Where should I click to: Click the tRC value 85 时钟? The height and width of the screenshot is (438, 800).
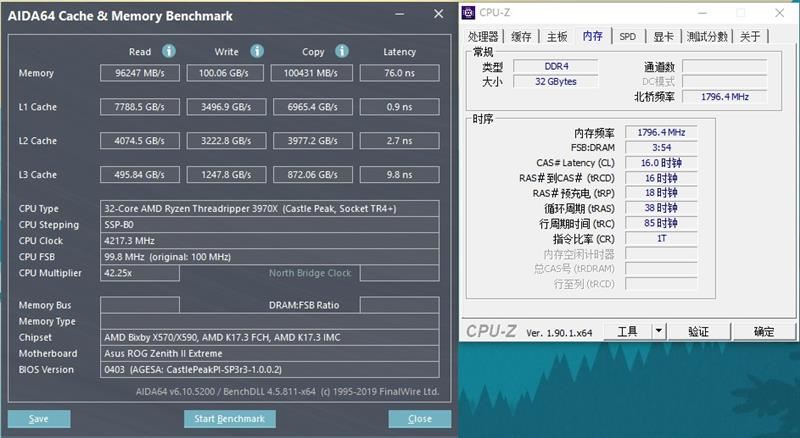(661, 224)
